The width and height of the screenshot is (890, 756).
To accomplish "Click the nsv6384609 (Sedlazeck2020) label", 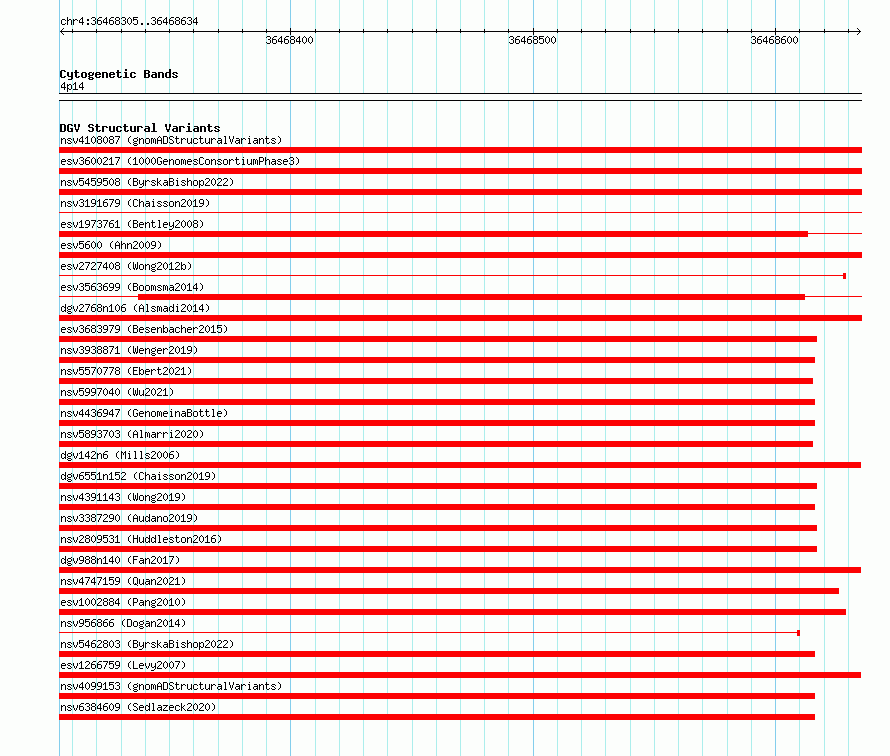I will coord(138,707).
